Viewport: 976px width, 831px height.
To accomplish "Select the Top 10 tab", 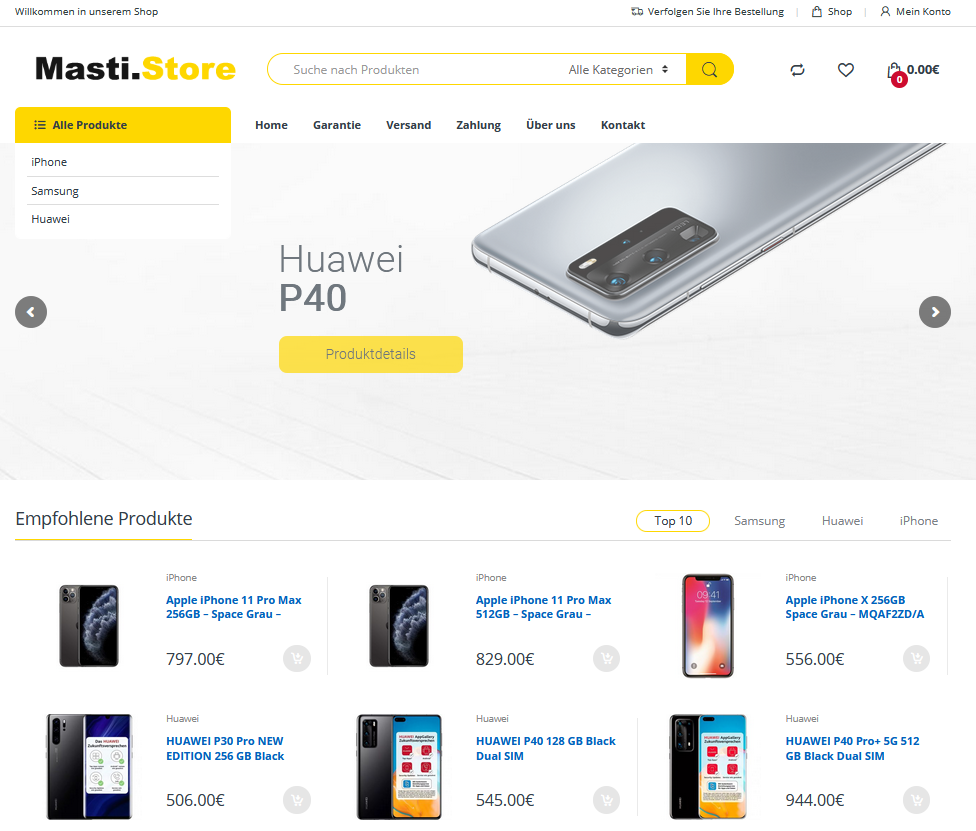I will coord(673,521).
